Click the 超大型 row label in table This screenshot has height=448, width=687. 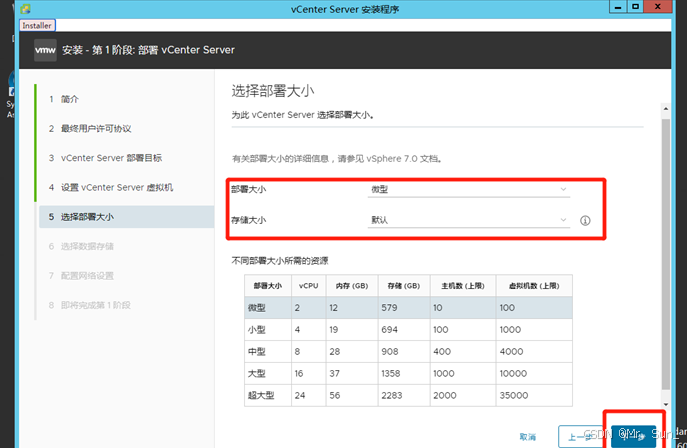click(261, 395)
